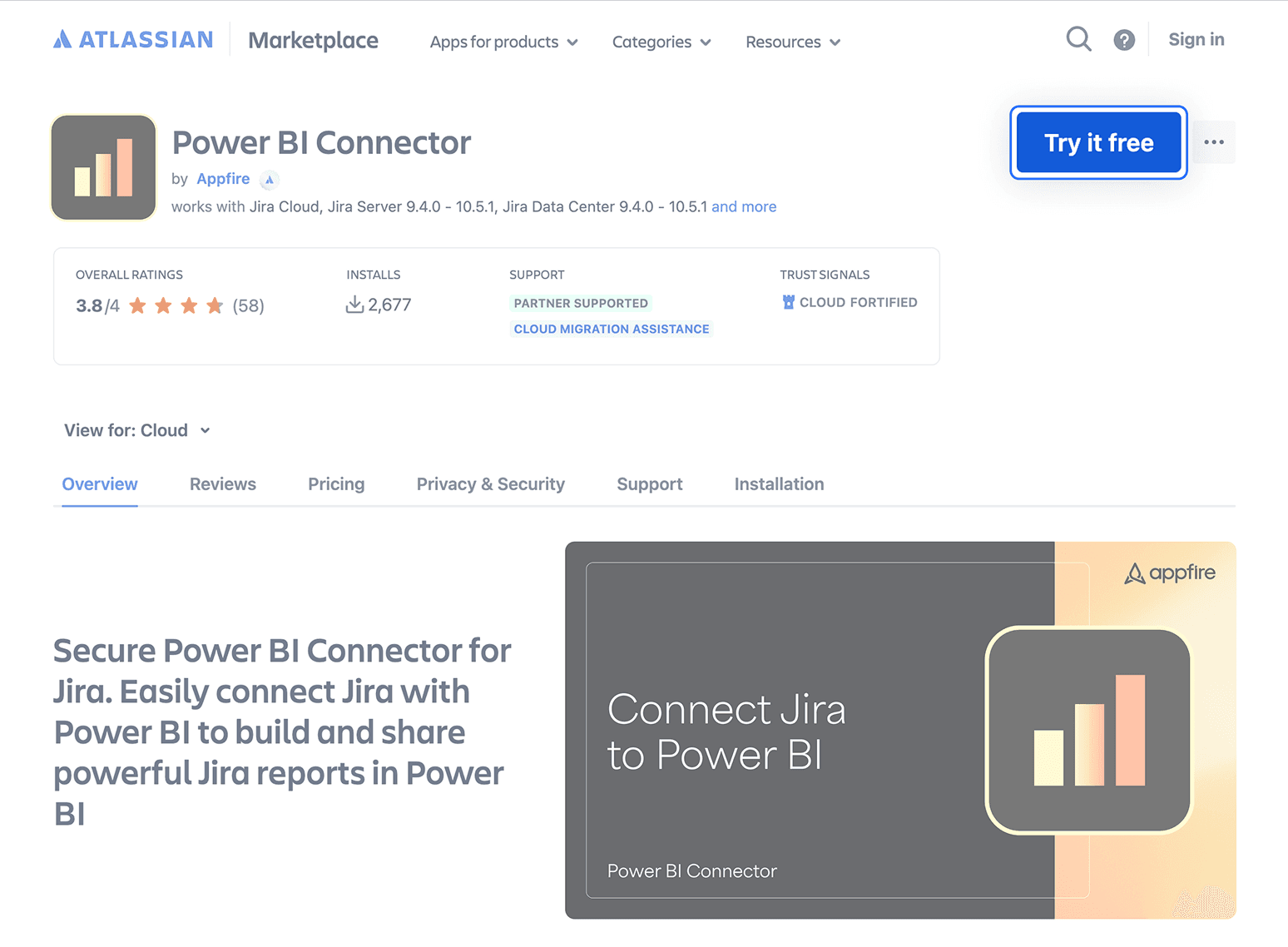1288x947 pixels.
Task: Click the Appfire partner badge icon
Action: pyautogui.click(x=269, y=180)
